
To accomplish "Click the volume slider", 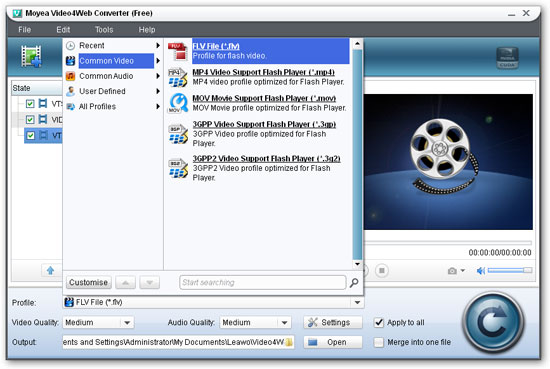I will [510, 270].
